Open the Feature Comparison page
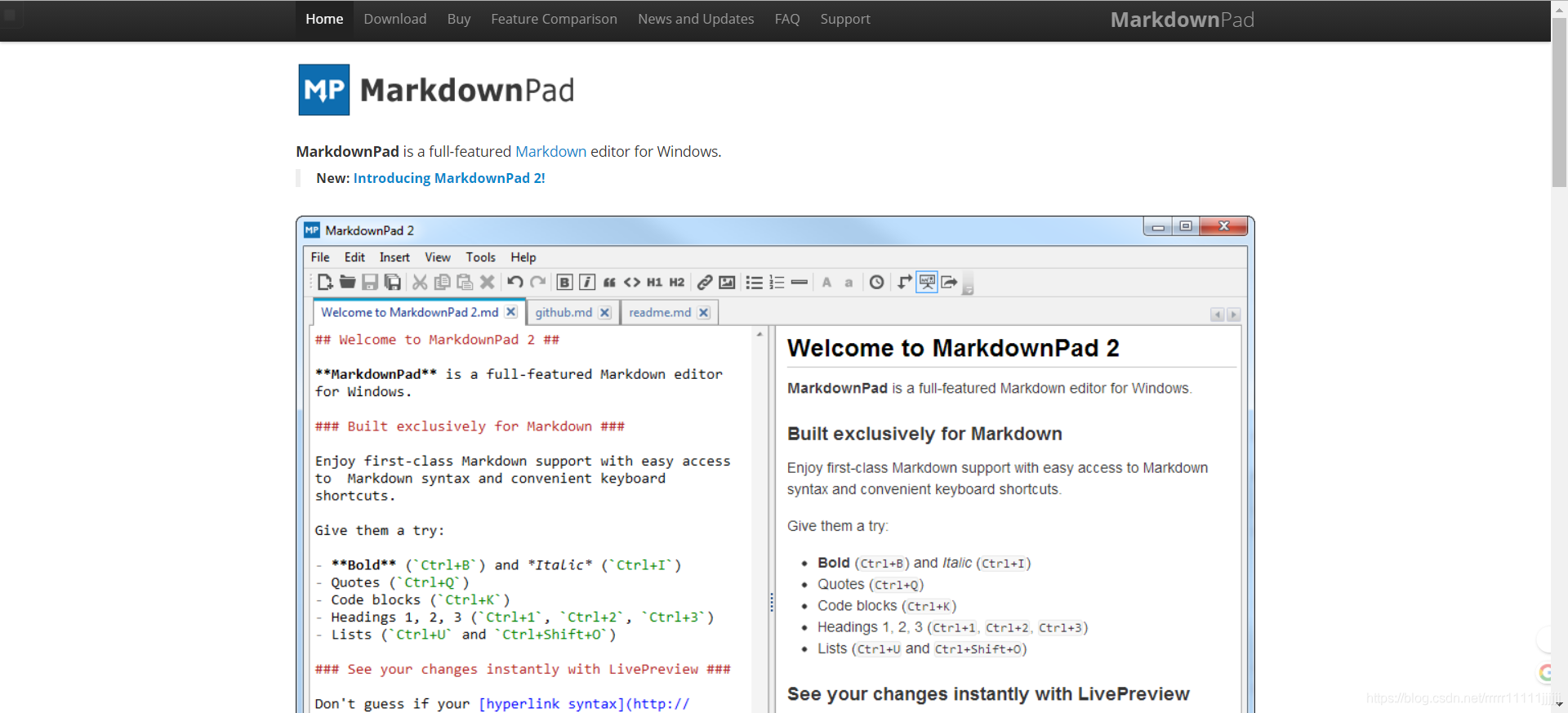1568x713 pixels. (x=554, y=19)
